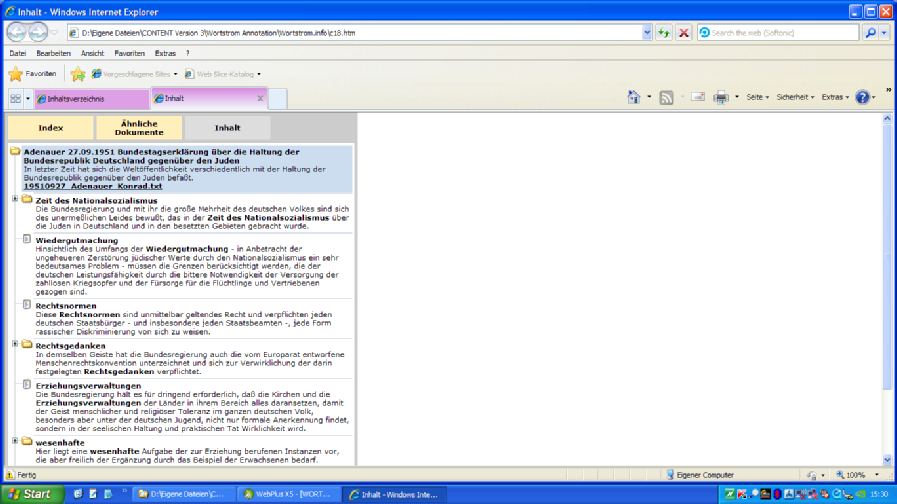Open Internet Explorer quick launch icon
897x504 pixels.
tap(78, 494)
